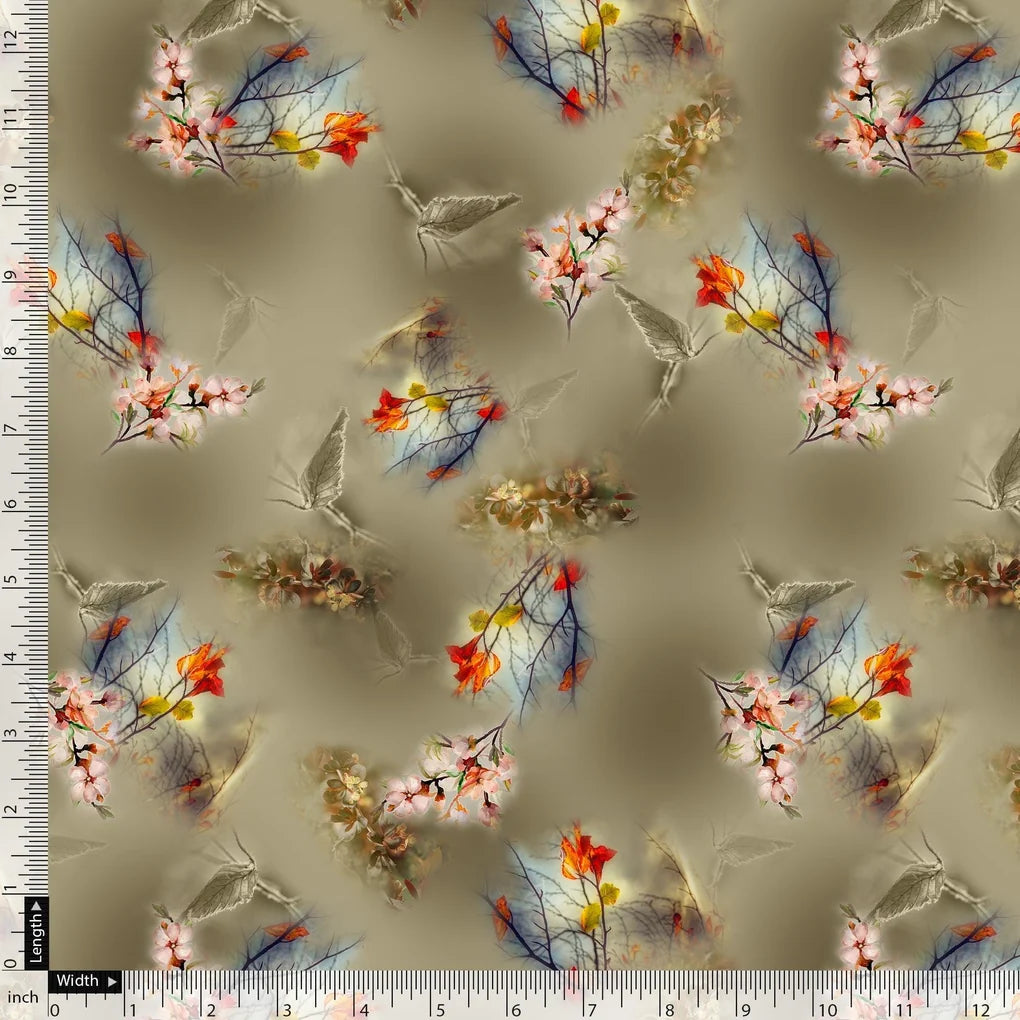Click the 0 mark on the horizontal ruler
1020x1020 pixels.
tap(55, 1009)
